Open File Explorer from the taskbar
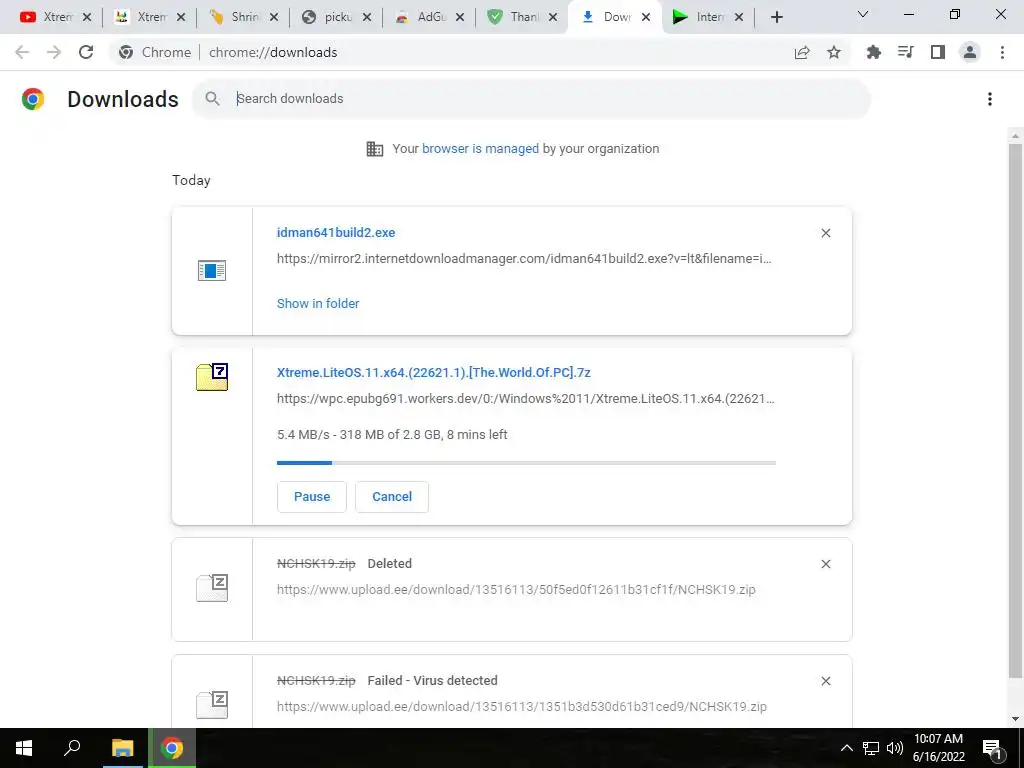1024x768 pixels. [x=122, y=748]
